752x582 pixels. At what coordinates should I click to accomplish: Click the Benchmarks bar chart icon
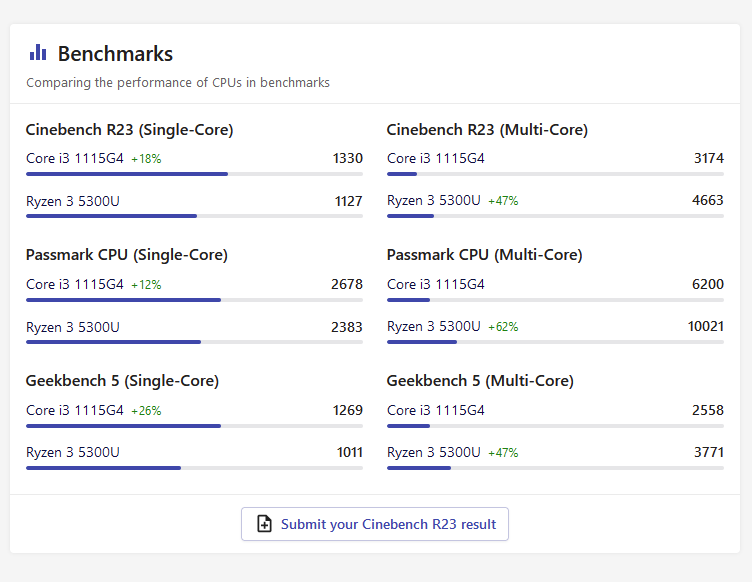38,53
